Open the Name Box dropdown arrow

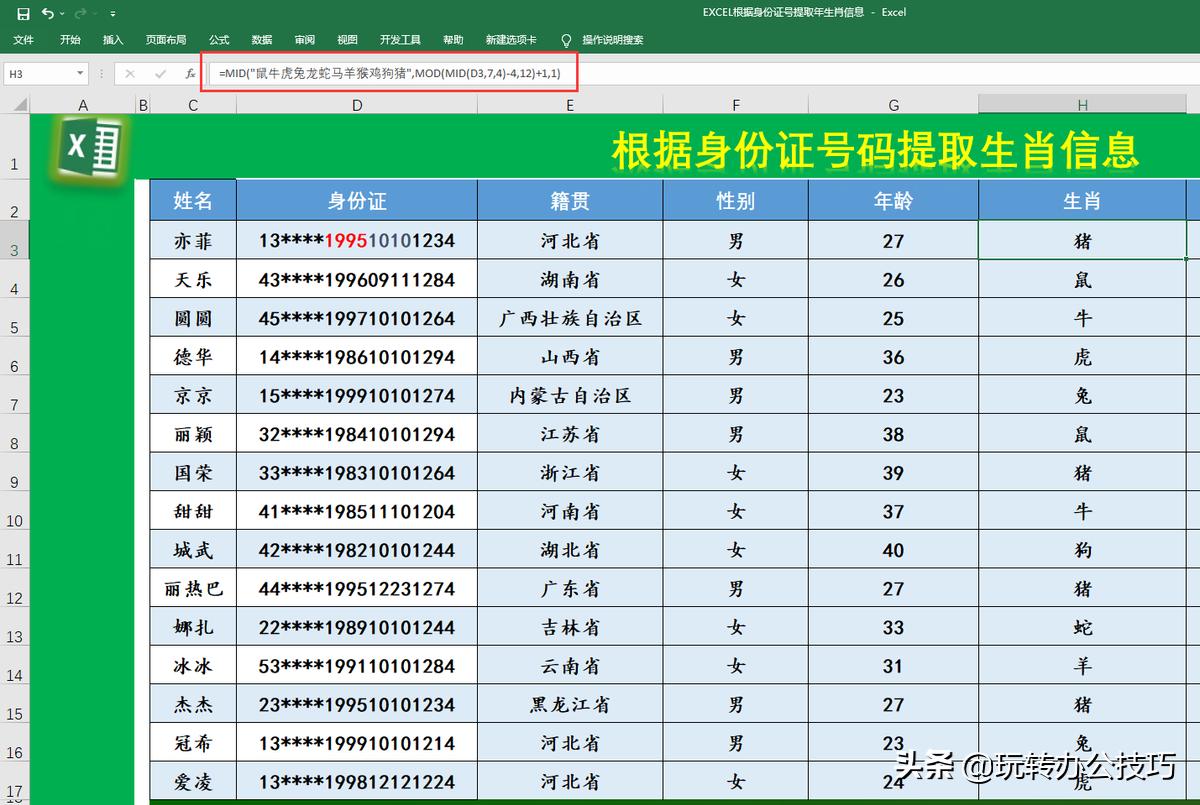[80, 73]
